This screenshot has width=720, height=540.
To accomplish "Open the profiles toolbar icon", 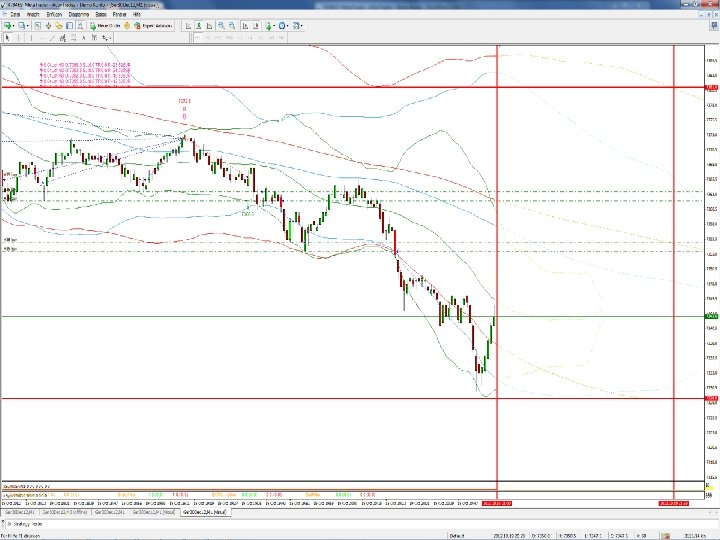I will pyautogui.click(x=21, y=26).
